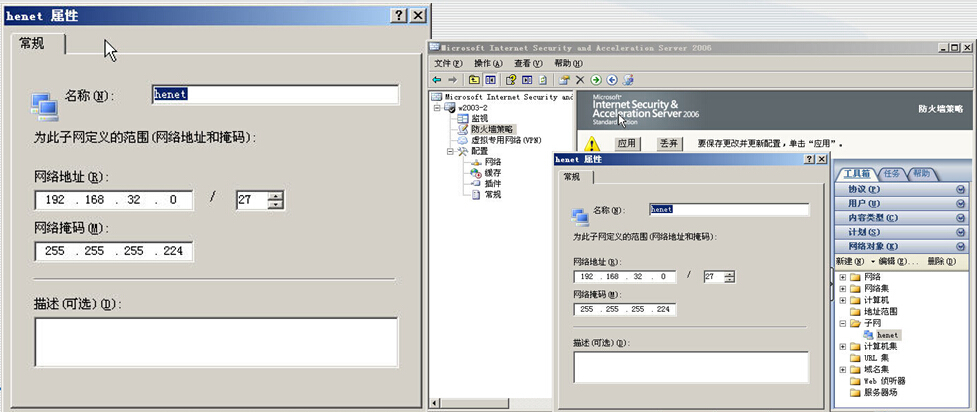The width and height of the screenshot is (977, 412).
Task: Click the Back arrow in the ISA toolbar
Action: click(x=437, y=79)
